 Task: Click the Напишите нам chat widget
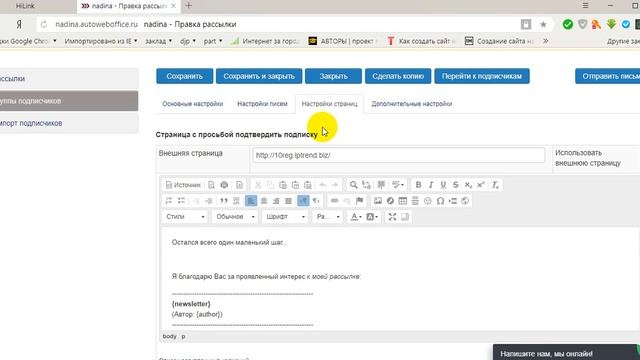(x=566, y=353)
